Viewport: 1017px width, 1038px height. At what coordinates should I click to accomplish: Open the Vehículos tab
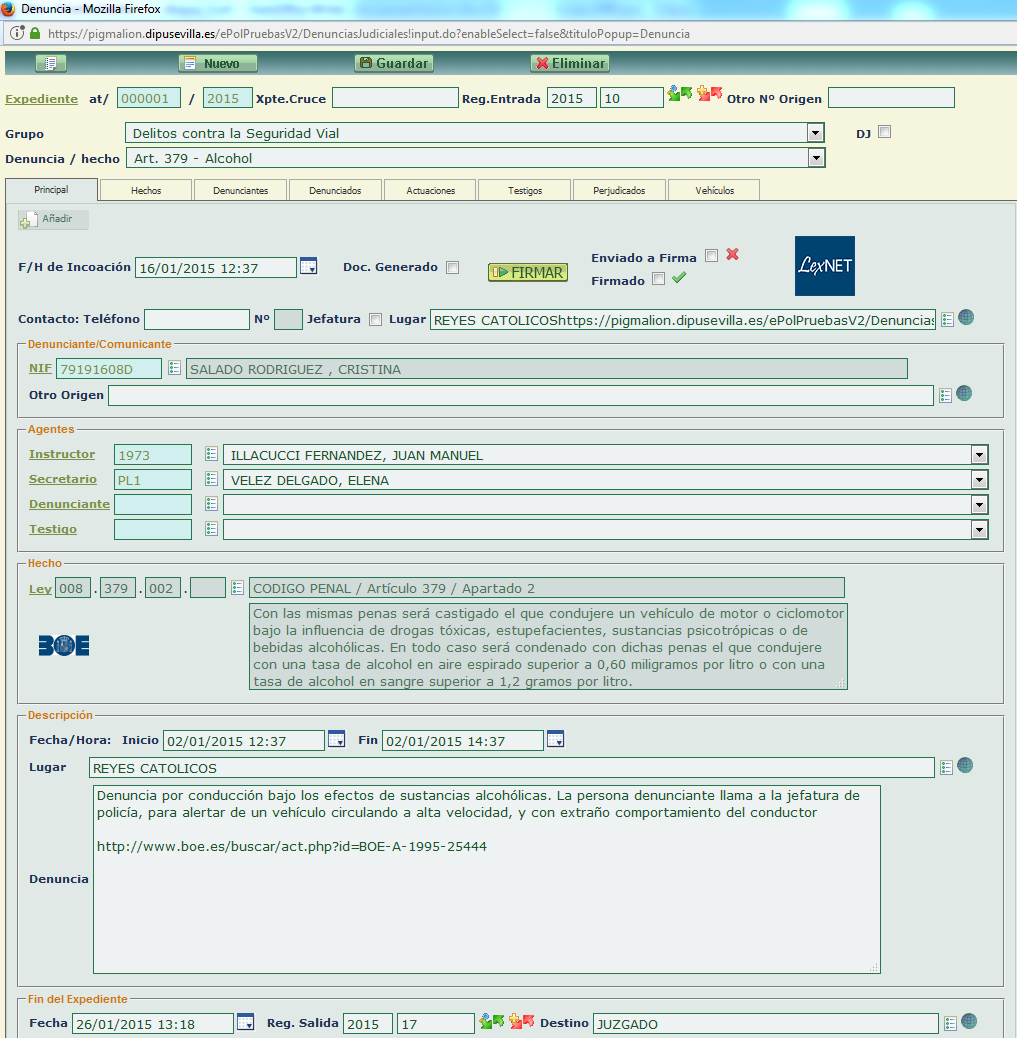(714, 190)
